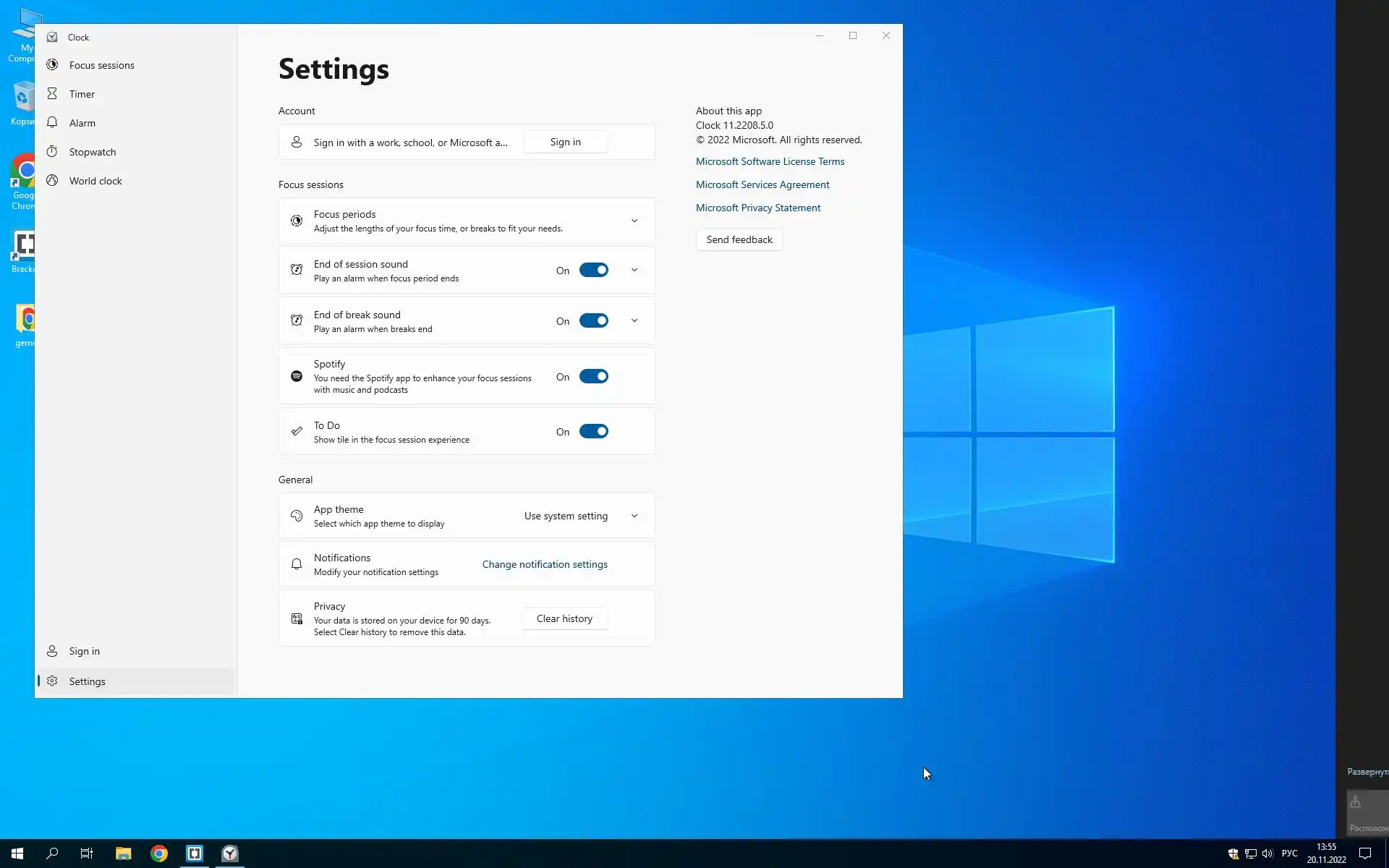Open Focus sessions from sidebar
The width and height of the screenshot is (1389, 868).
click(101, 65)
